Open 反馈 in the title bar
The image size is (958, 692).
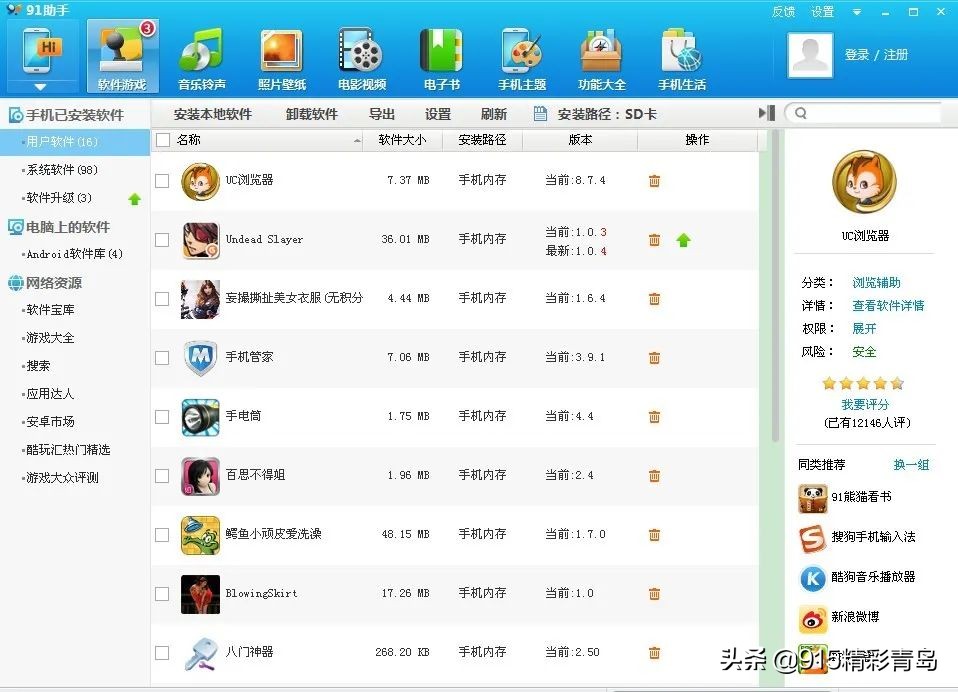click(783, 12)
